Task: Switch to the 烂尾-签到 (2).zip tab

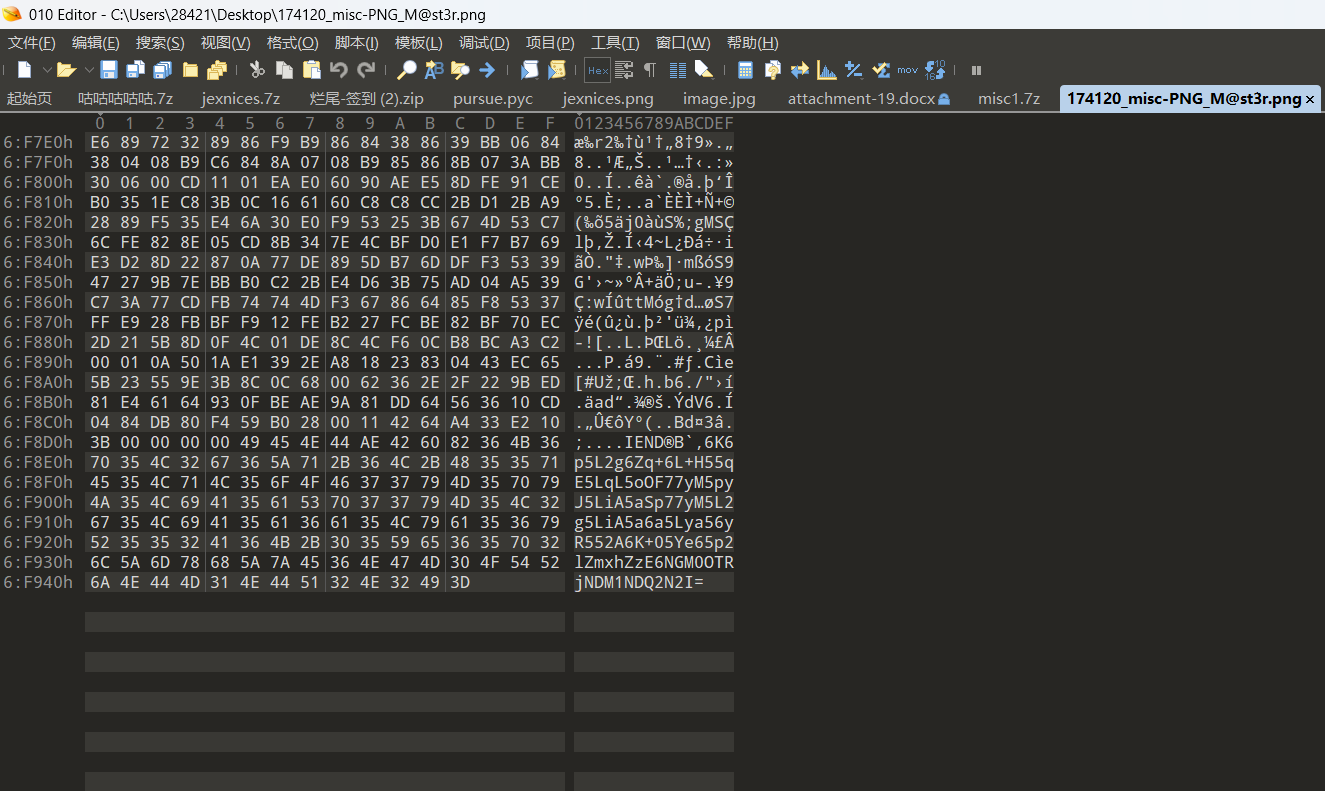Action: pos(366,99)
